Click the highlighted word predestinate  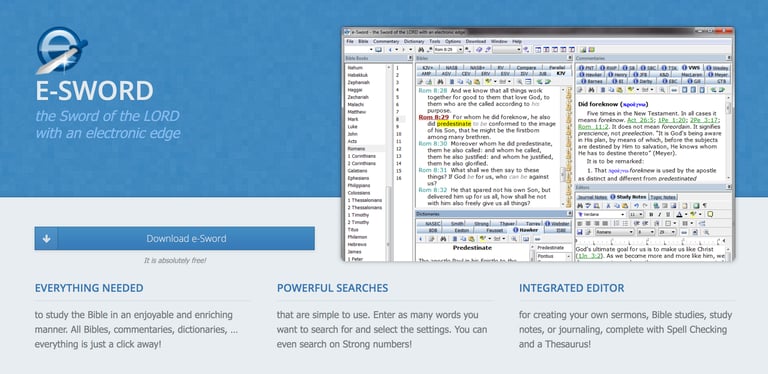(454, 124)
